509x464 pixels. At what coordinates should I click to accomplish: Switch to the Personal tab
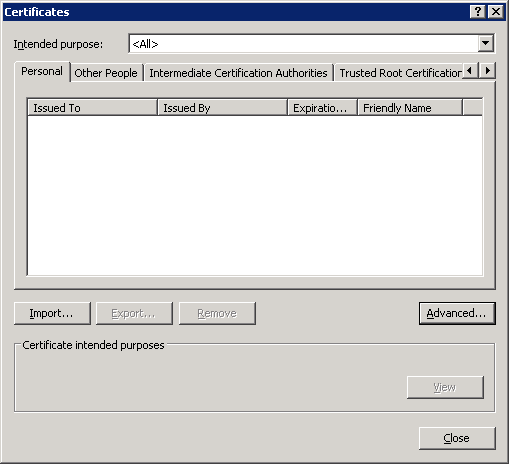[x=42, y=71]
